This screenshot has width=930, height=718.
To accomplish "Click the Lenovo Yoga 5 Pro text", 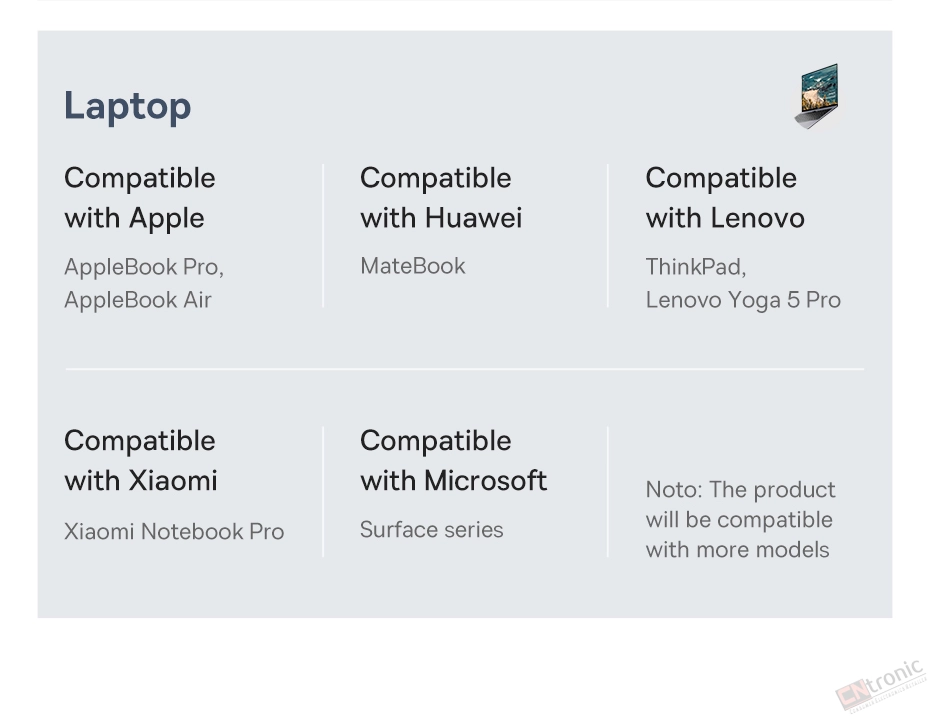I will [743, 299].
